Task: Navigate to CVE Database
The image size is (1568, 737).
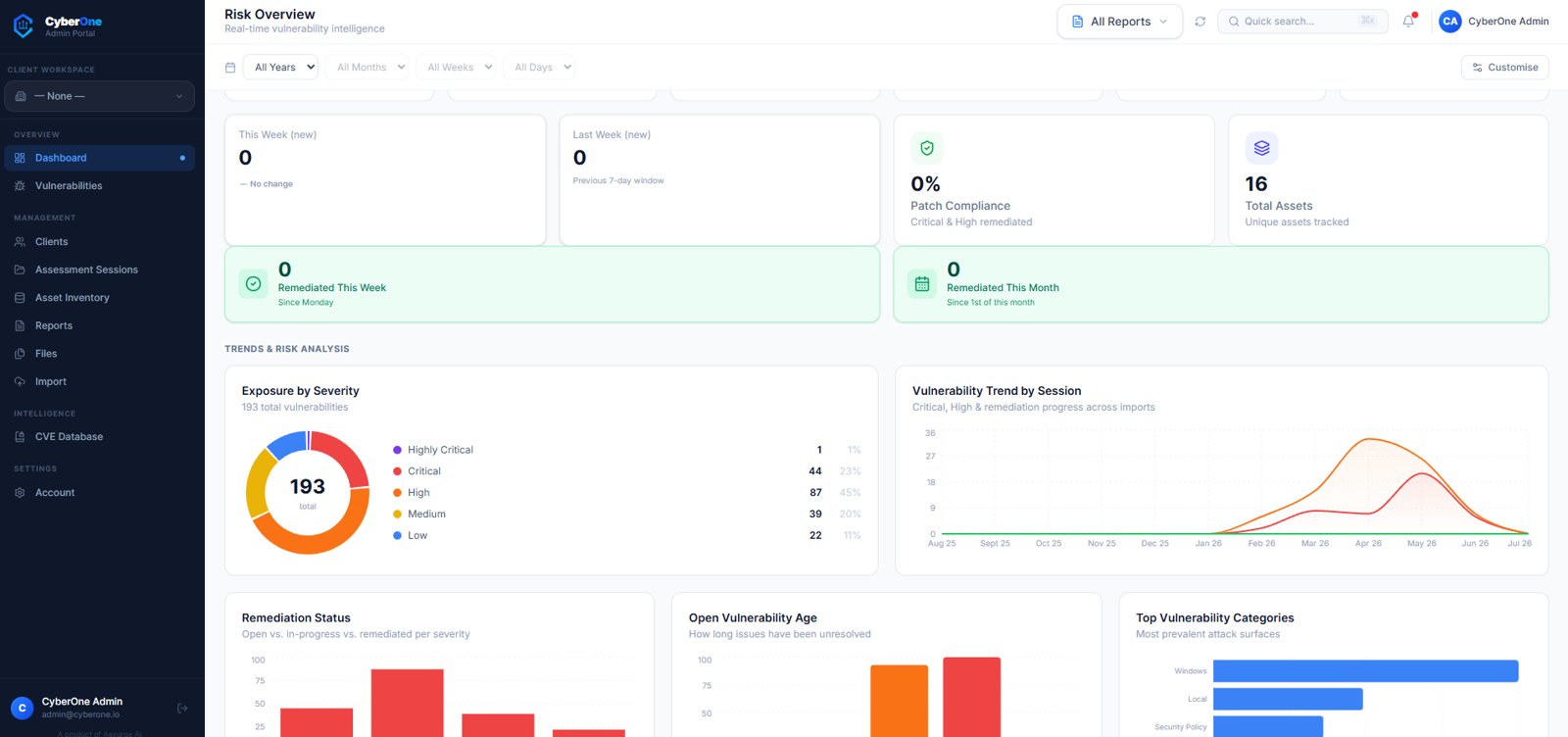Action: click(99, 436)
